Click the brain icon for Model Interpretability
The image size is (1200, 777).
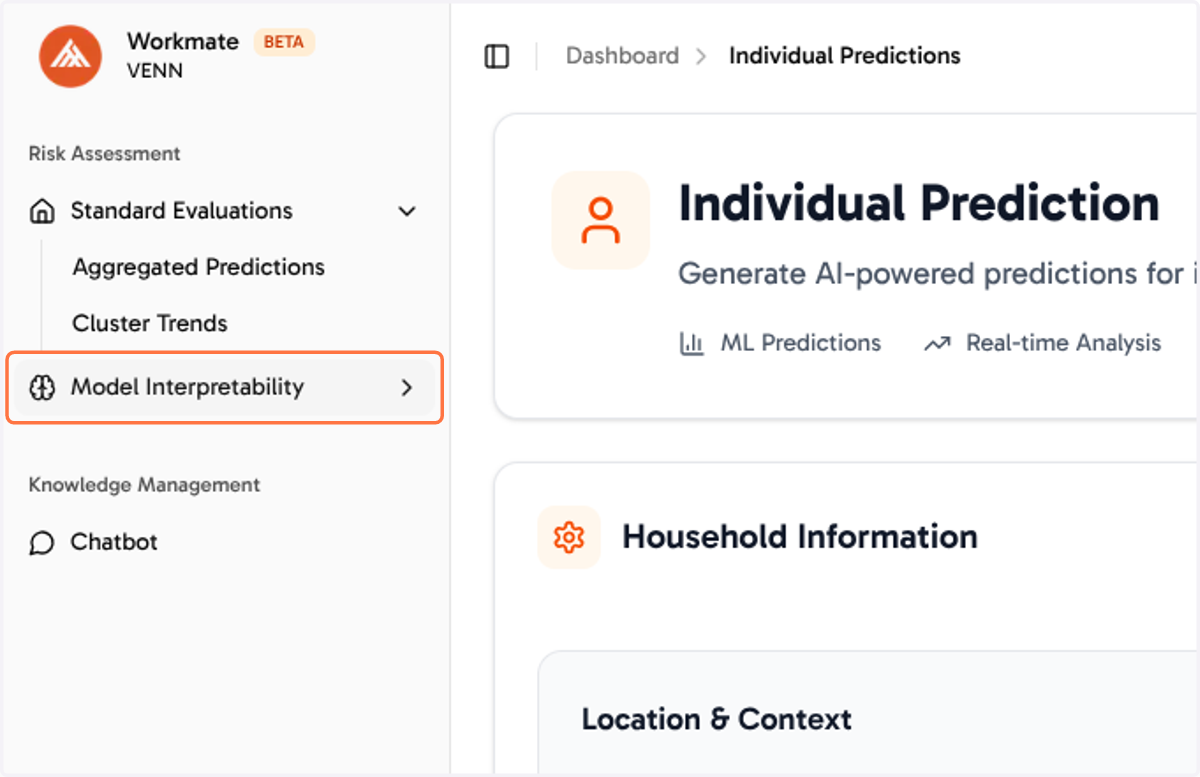coord(42,388)
